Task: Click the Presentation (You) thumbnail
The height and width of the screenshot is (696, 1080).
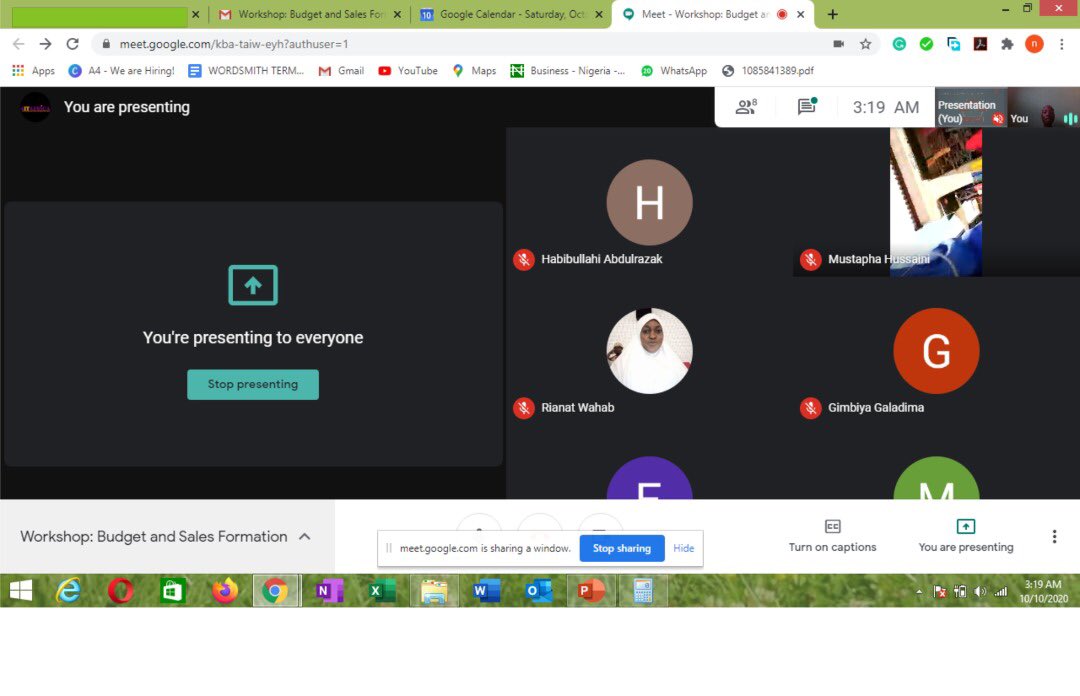Action: 970,107
